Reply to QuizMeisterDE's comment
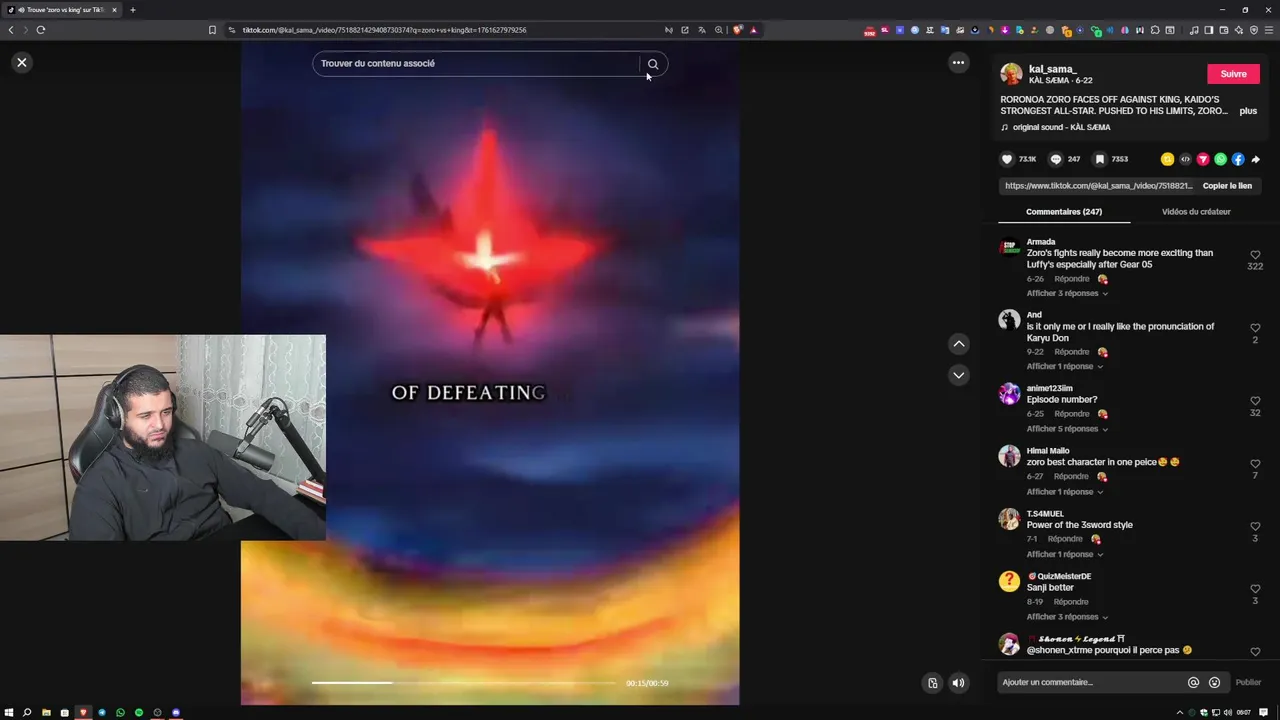The image size is (1280, 720). (1070, 602)
